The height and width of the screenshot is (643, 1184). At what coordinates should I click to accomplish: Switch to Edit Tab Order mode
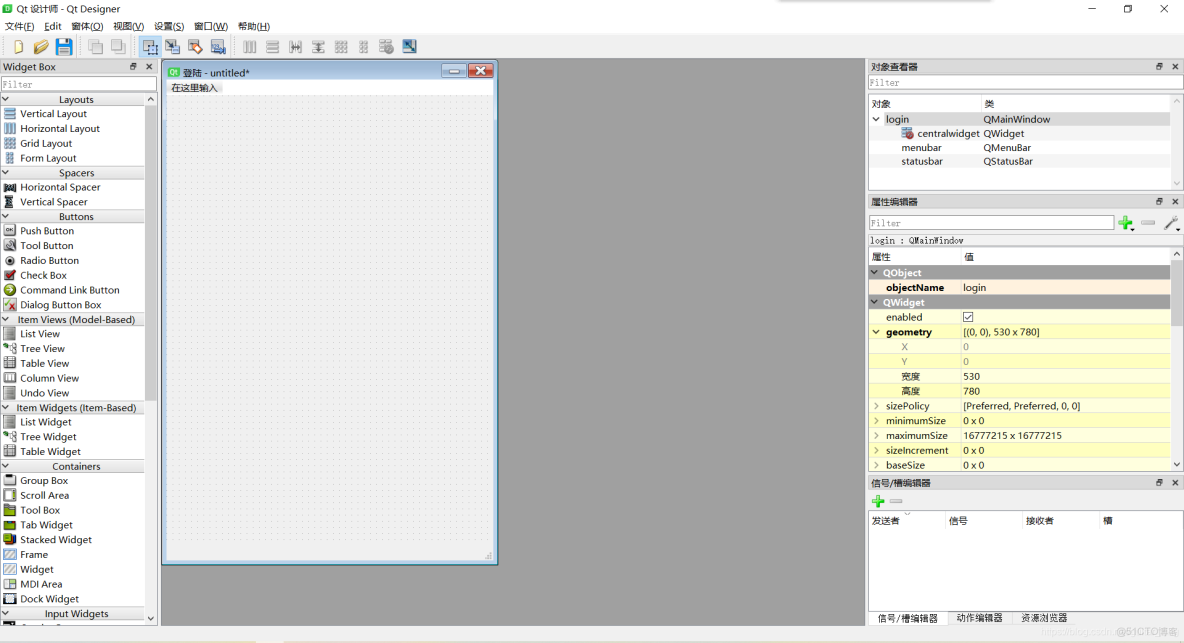tap(218, 46)
